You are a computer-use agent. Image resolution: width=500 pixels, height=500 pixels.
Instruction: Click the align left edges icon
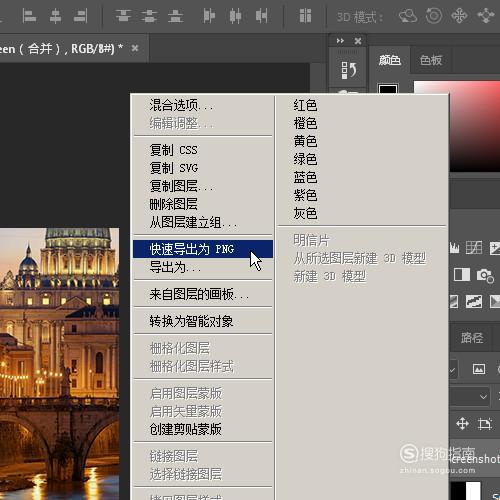[29, 16]
